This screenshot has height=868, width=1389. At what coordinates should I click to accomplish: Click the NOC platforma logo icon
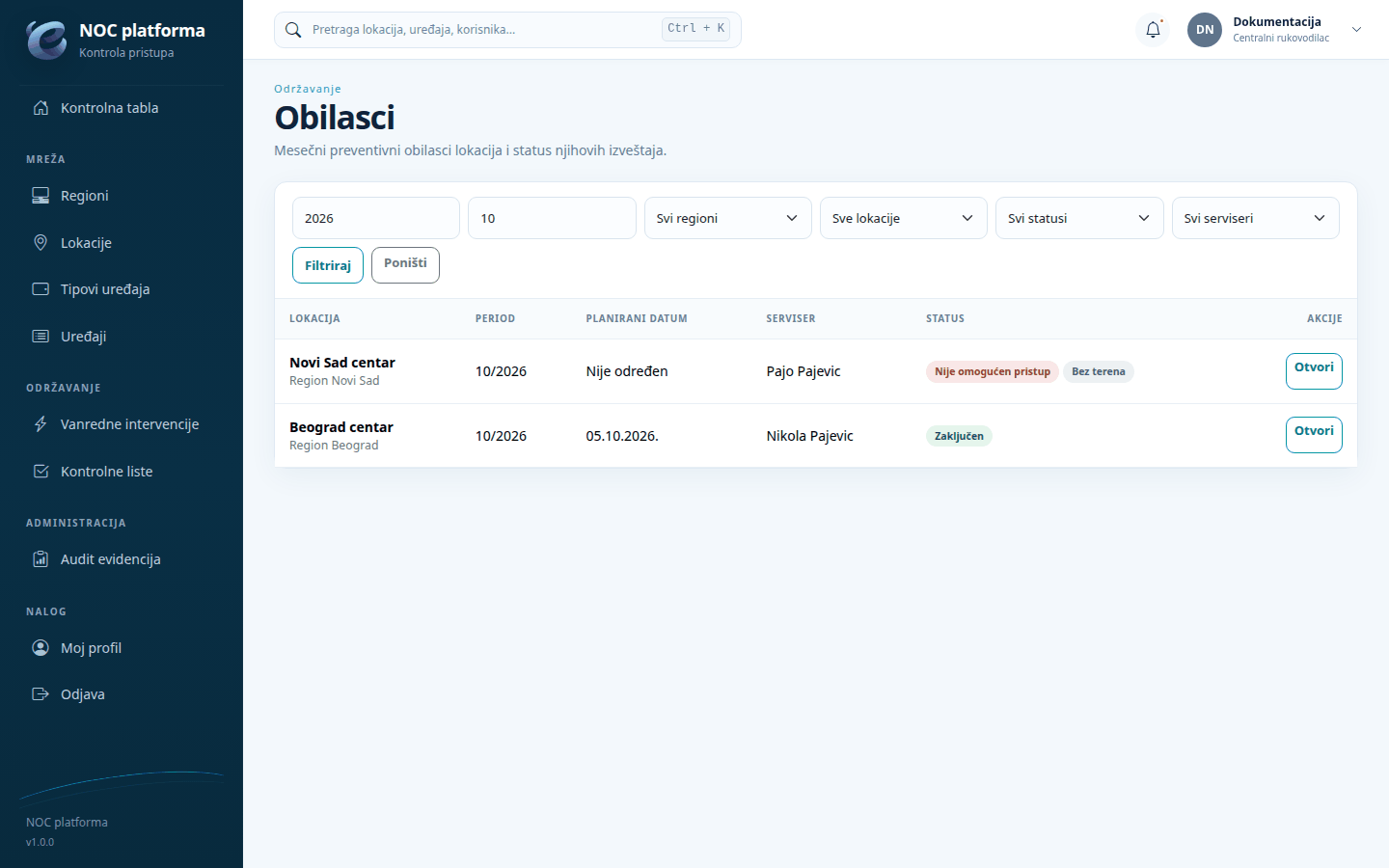tap(46, 41)
